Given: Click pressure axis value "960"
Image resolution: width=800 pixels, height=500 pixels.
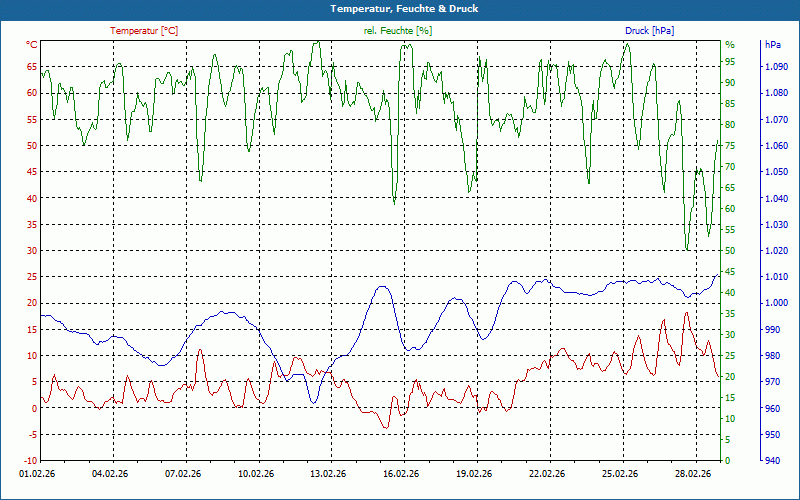Looking at the screenshot, I should point(772,408).
